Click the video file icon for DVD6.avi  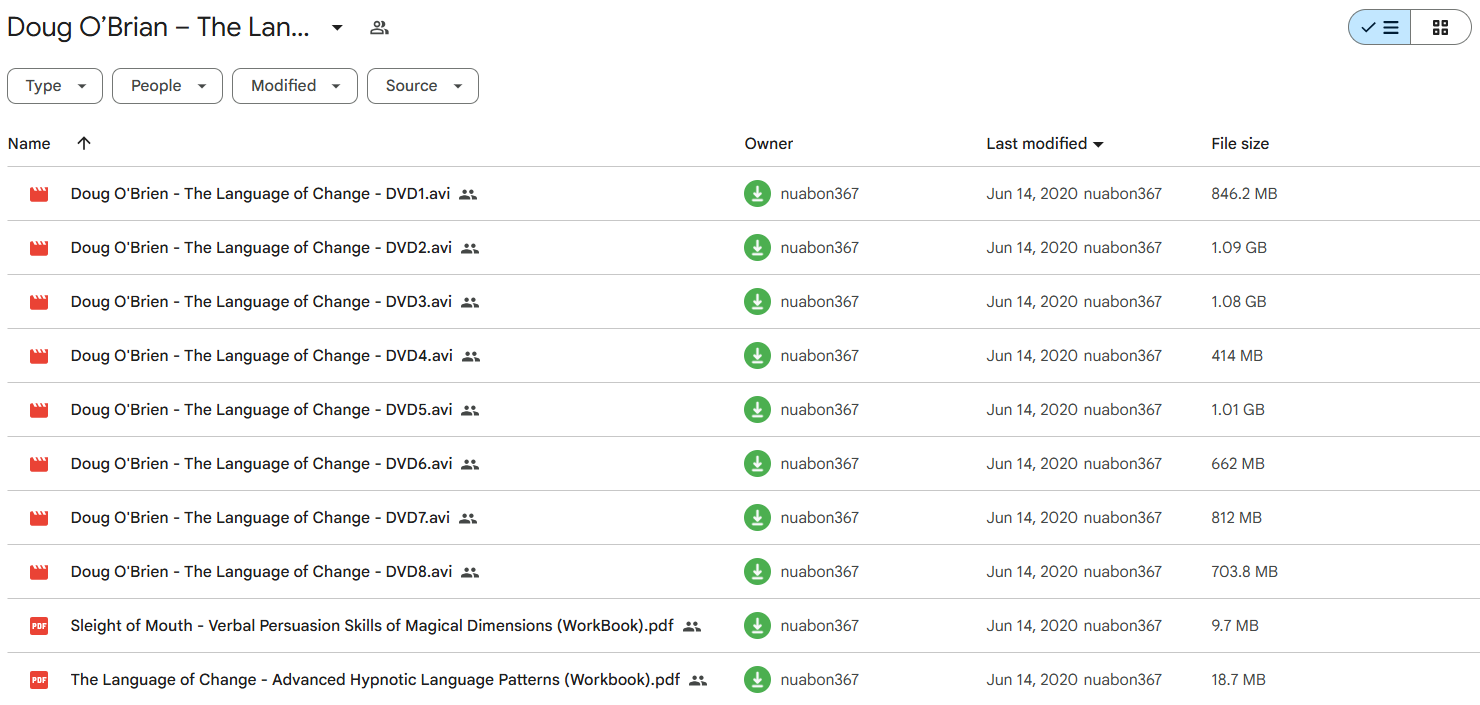point(39,464)
